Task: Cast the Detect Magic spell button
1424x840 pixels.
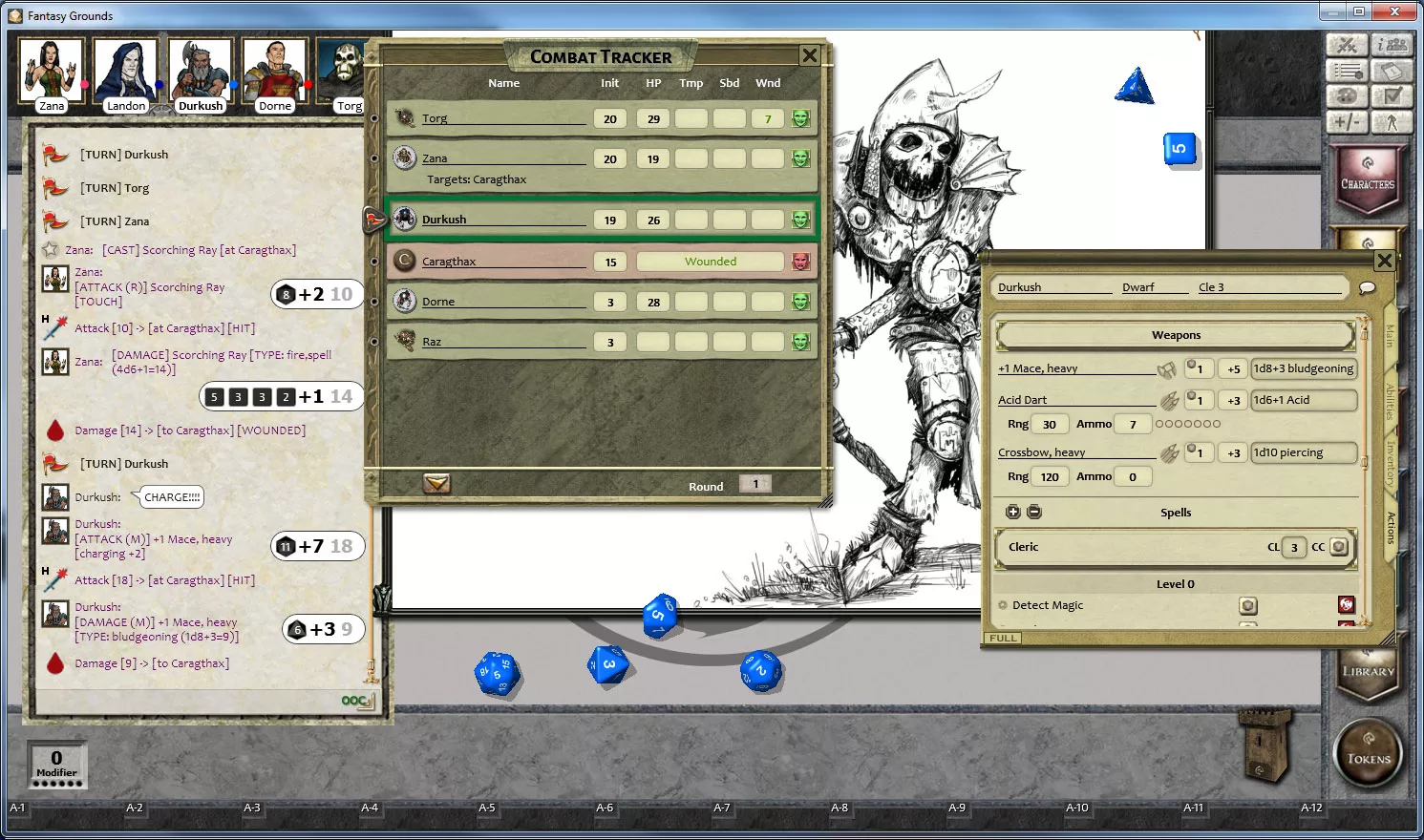Action: (1247, 605)
